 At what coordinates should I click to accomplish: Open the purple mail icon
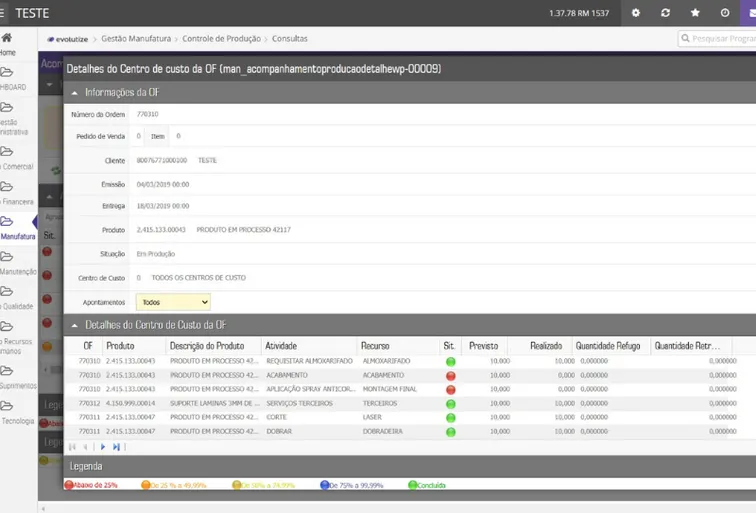pyautogui.click(x=750, y=13)
